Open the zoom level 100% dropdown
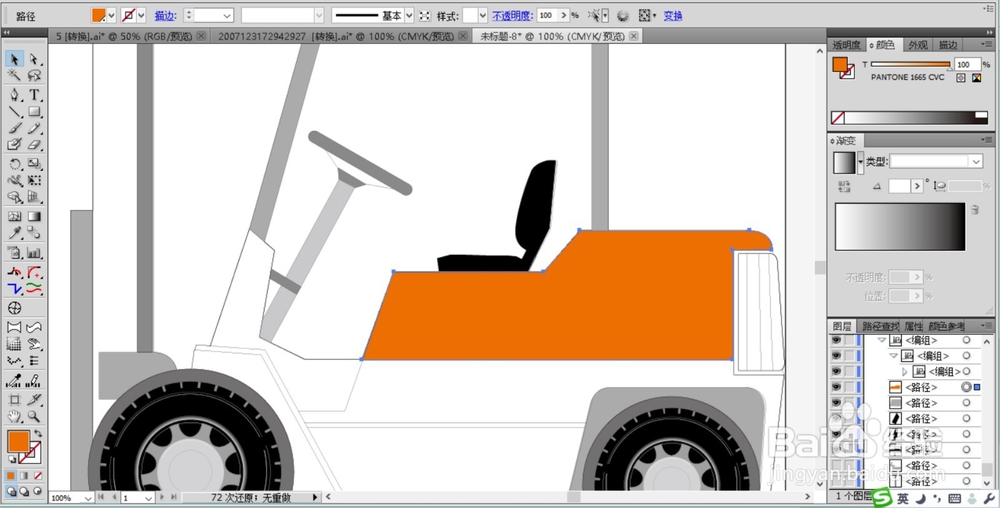The height and width of the screenshot is (508, 1000). 88,498
